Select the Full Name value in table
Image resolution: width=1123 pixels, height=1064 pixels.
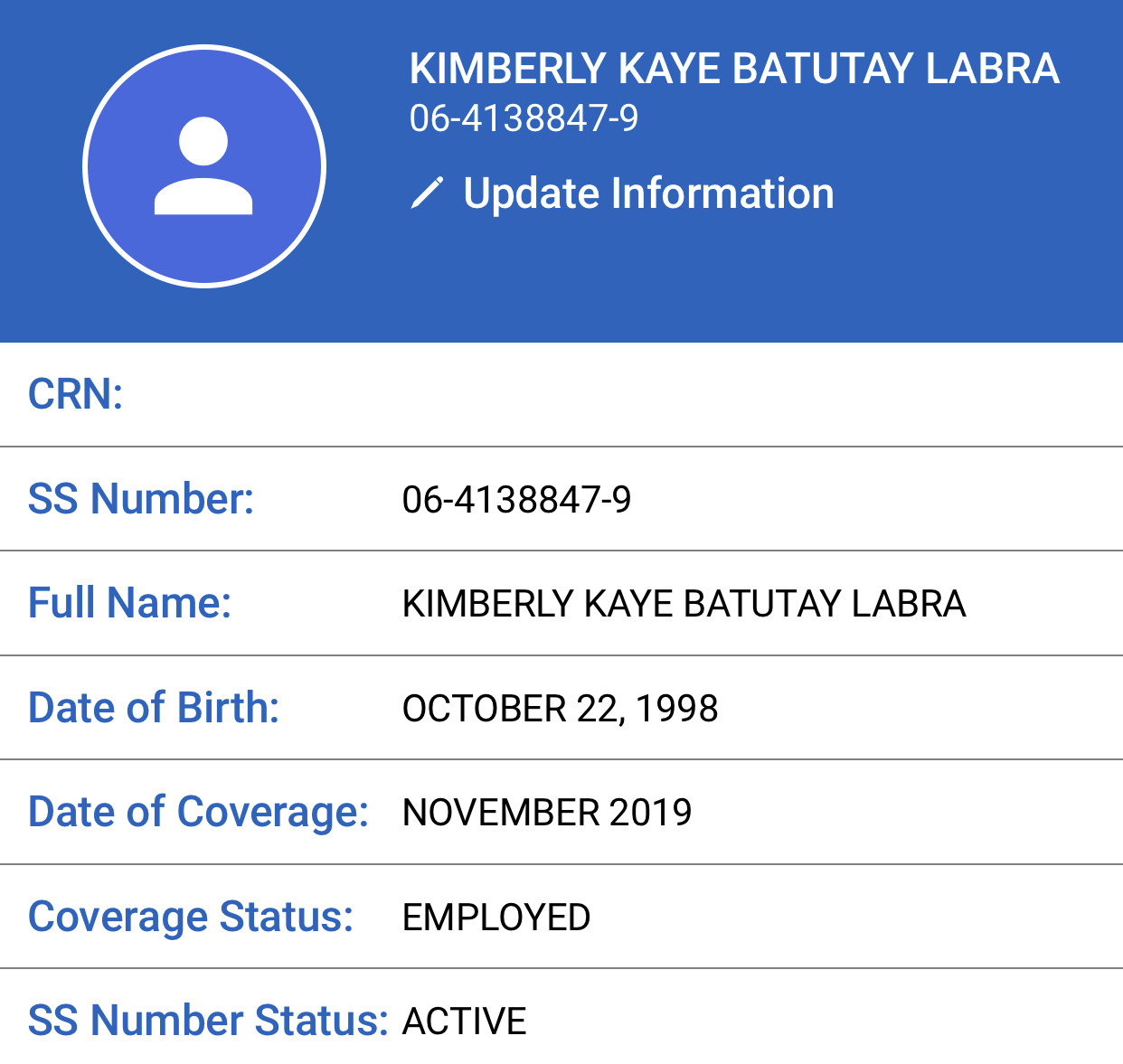pyautogui.click(x=684, y=604)
